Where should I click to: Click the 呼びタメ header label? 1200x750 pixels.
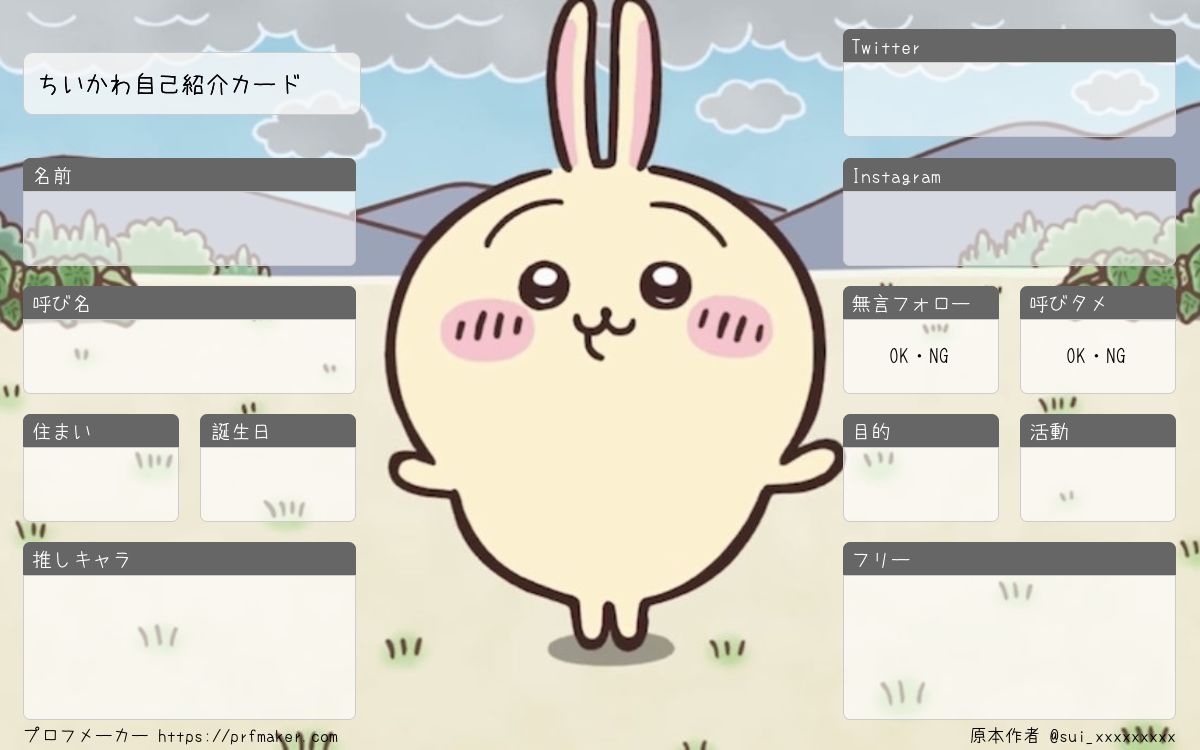pos(1098,303)
